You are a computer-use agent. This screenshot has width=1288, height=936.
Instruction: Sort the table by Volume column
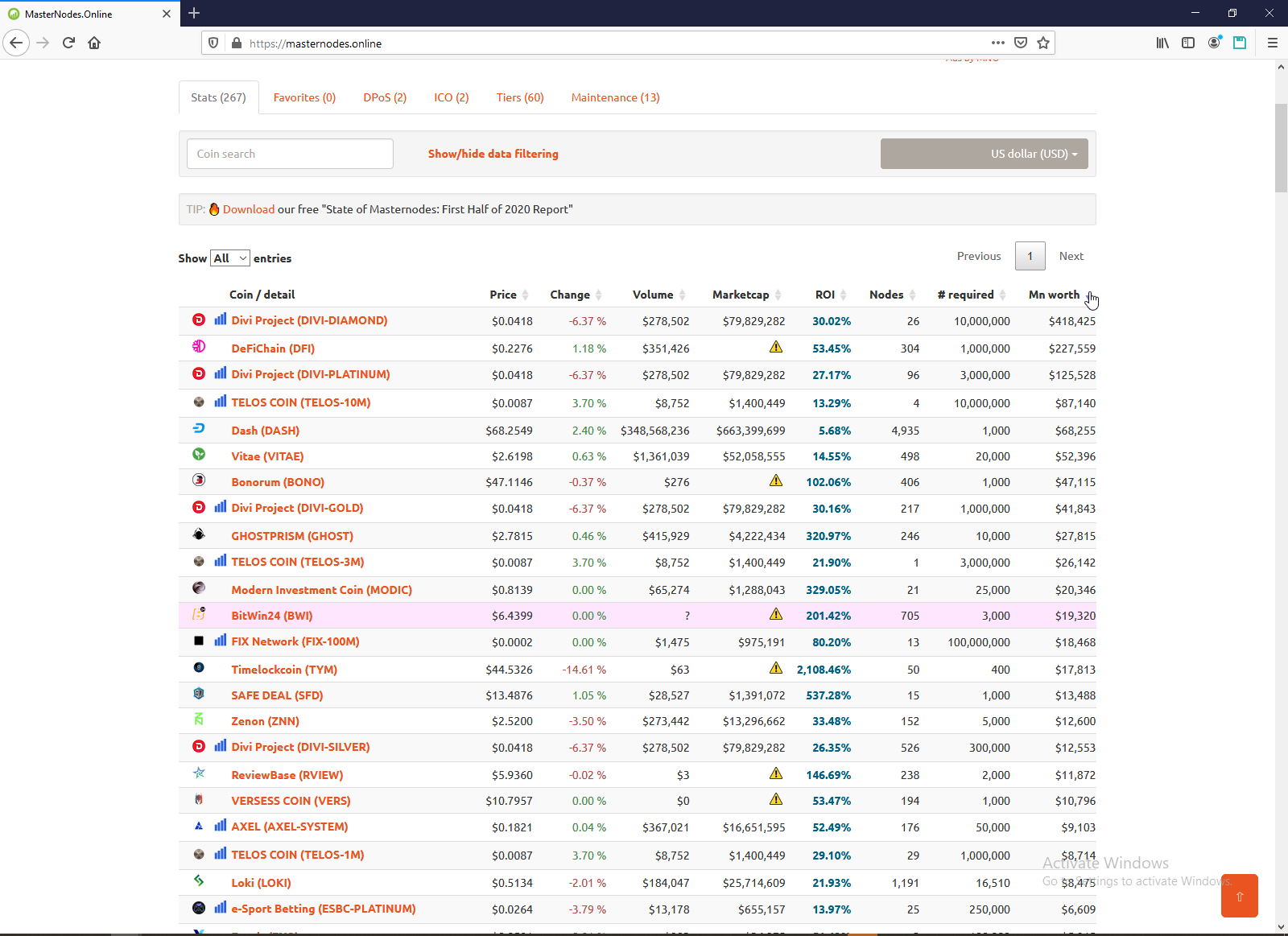(658, 295)
